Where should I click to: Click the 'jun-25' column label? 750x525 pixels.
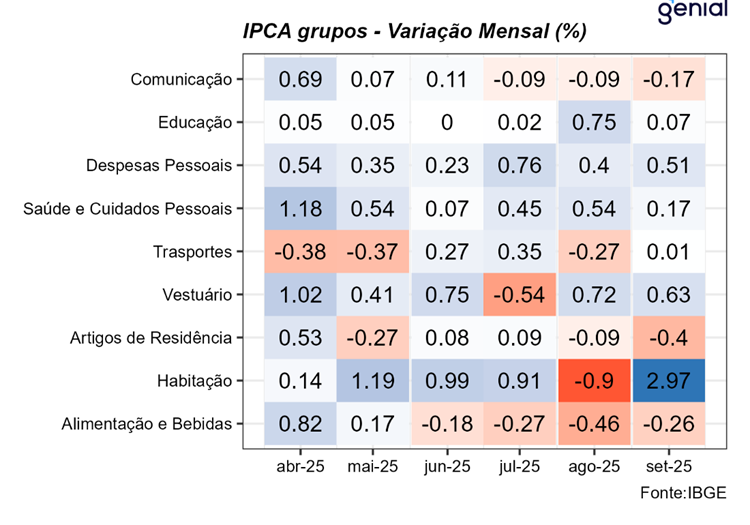coord(447,466)
